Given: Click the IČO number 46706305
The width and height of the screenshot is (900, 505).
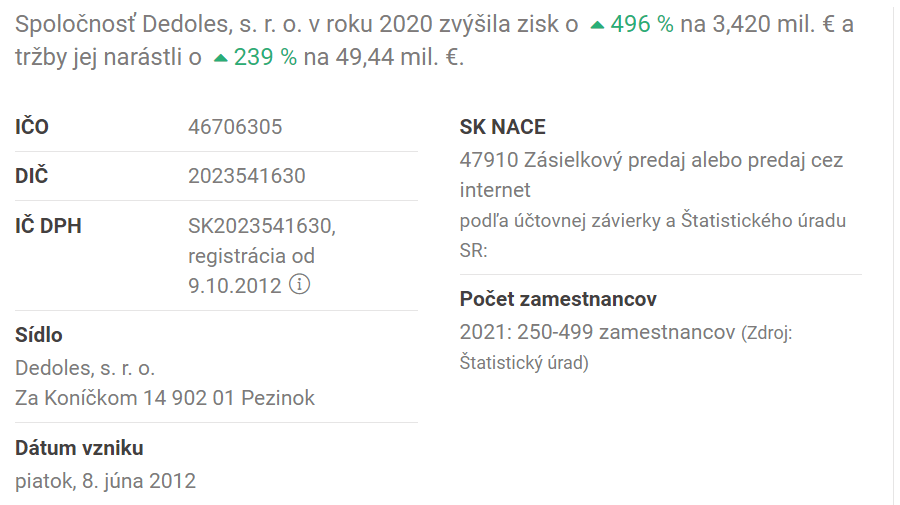Looking at the screenshot, I should pyautogui.click(x=235, y=127).
